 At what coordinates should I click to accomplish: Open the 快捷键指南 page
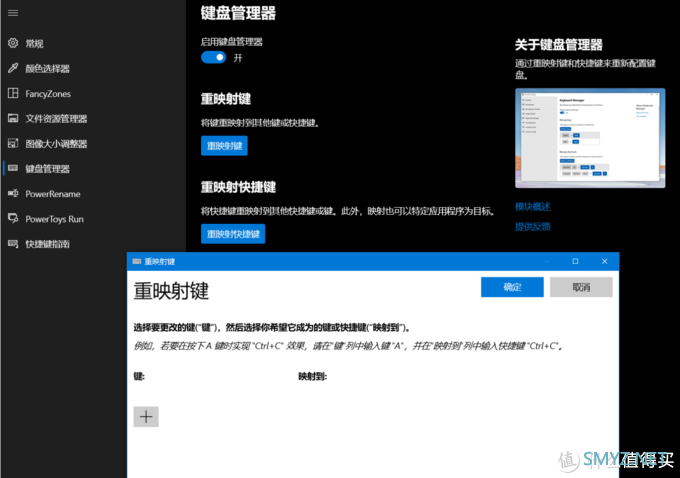click(x=47, y=244)
